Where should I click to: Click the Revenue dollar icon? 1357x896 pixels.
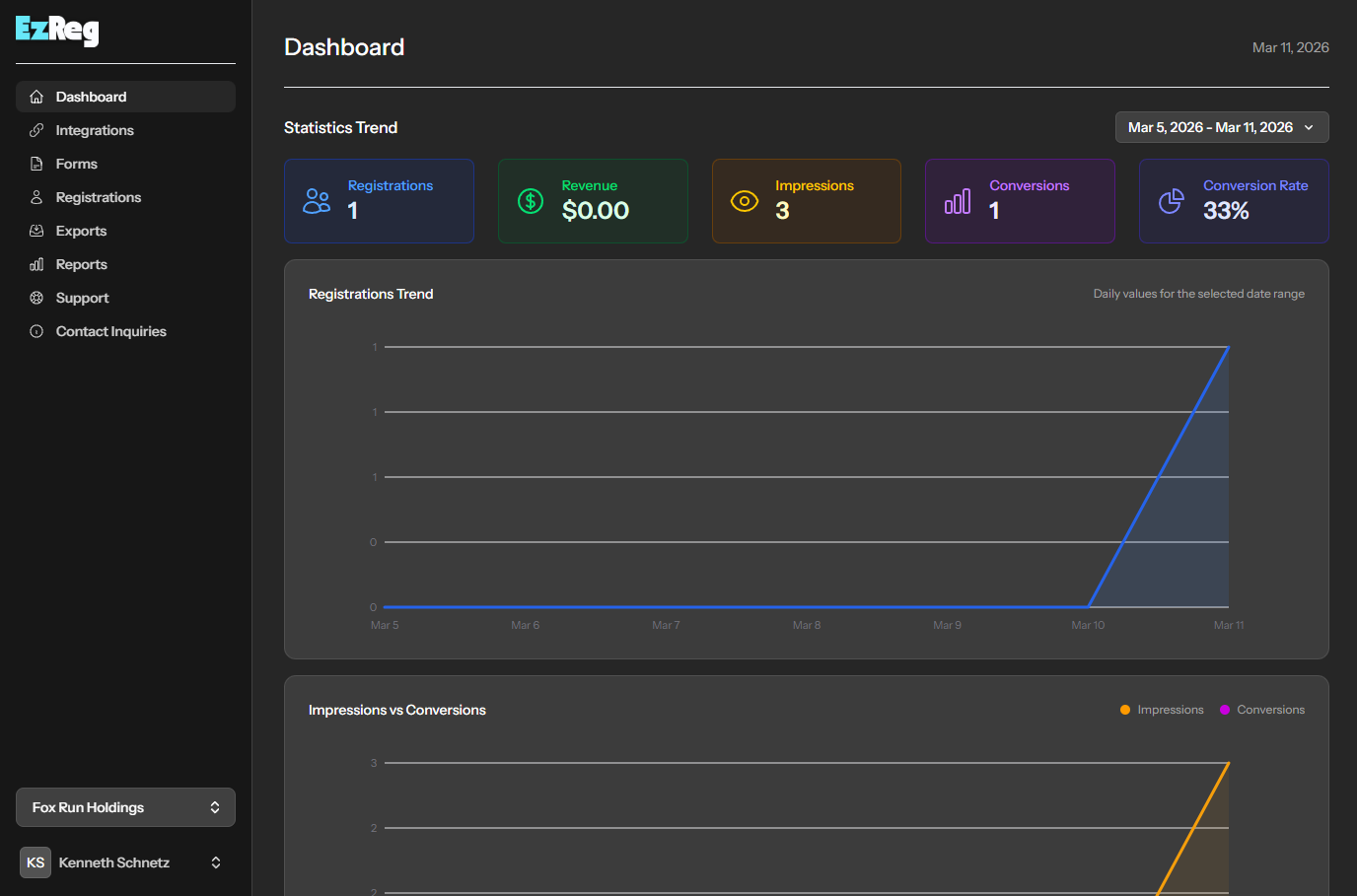[530, 201]
